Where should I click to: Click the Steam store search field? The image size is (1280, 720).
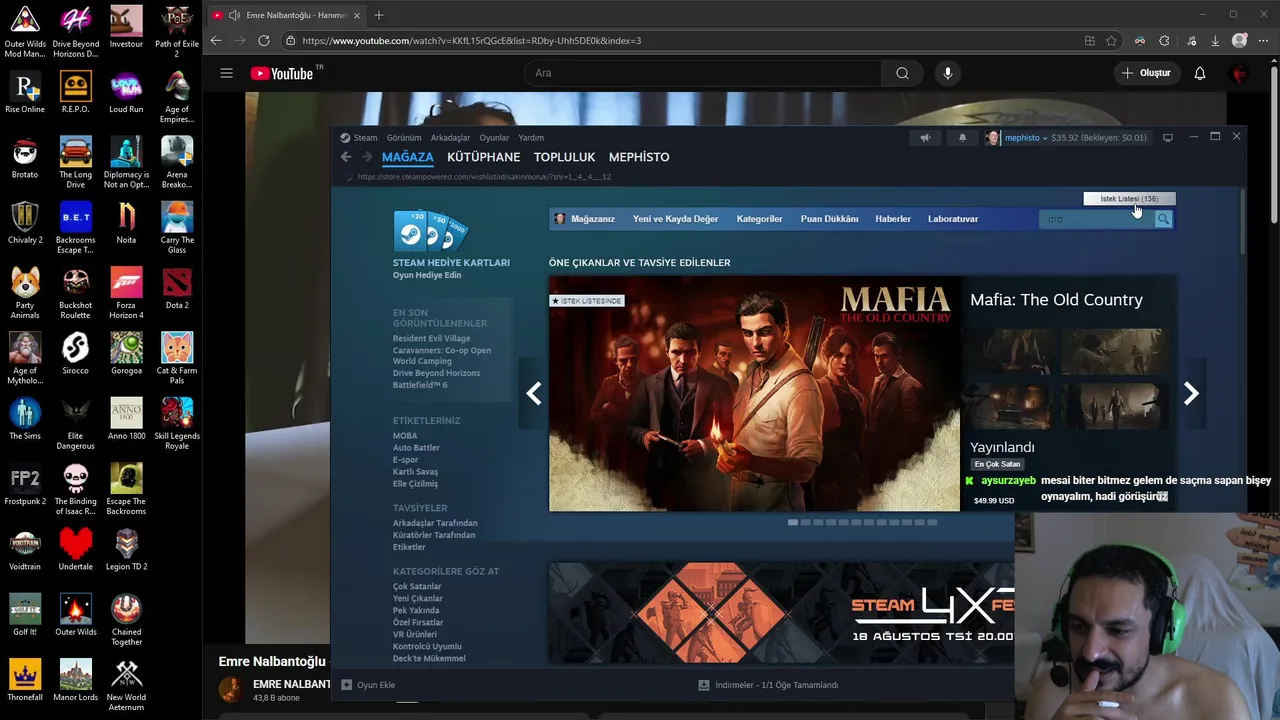[x=1097, y=219]
